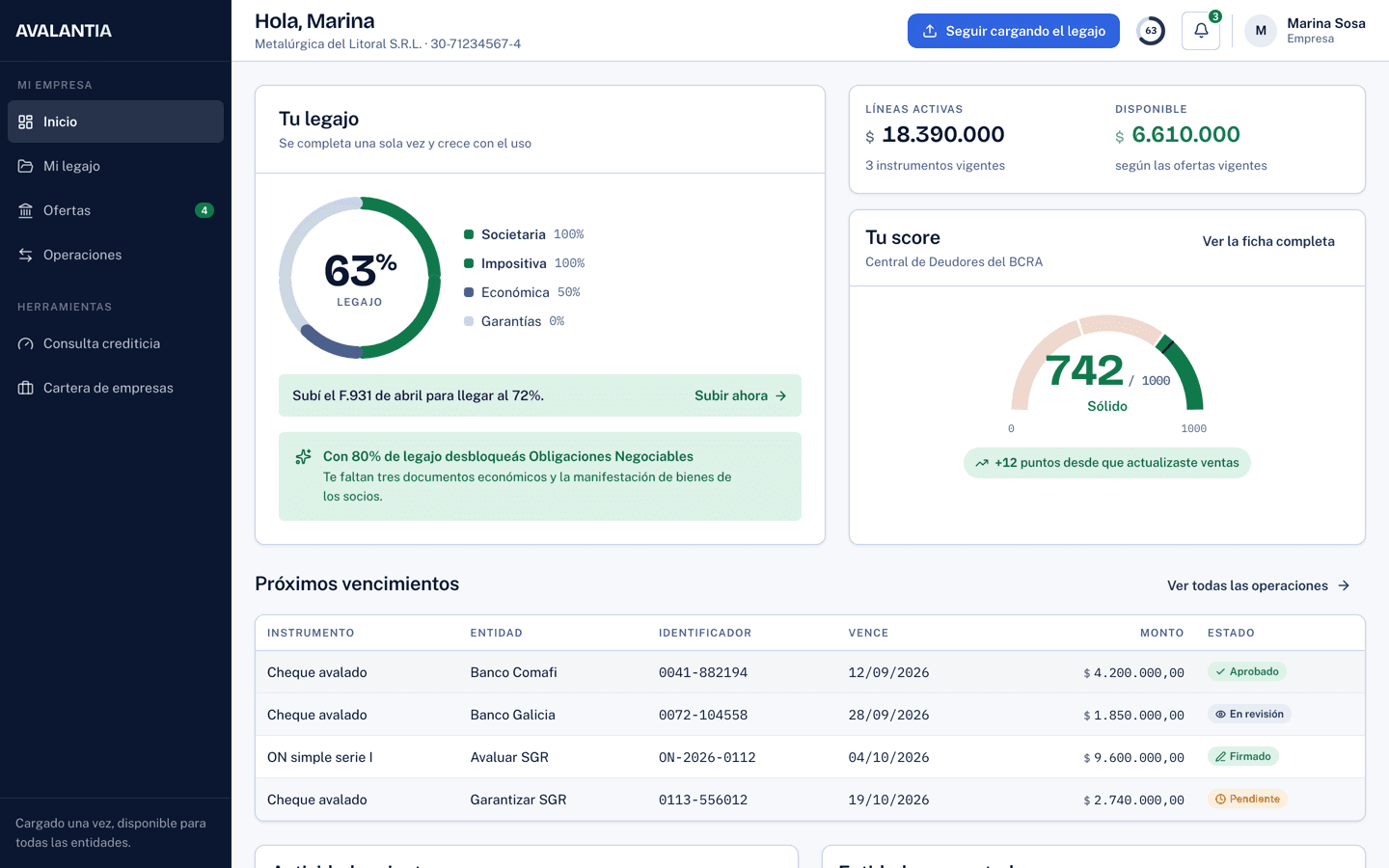Open Ver la ficha completa link

click(1268, 241)
